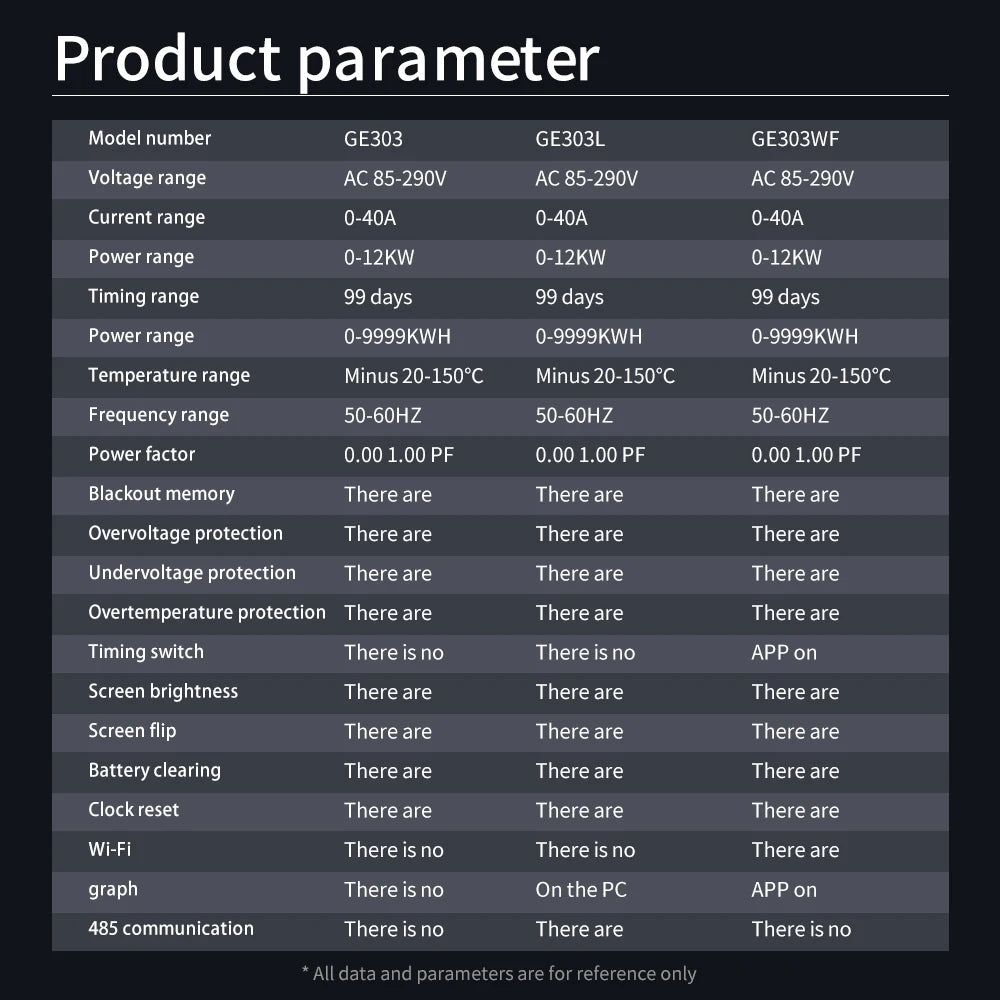Click the "Product parameter" heading
This screenshot has width=1000, height=1000.
click(x=326, y=58)
